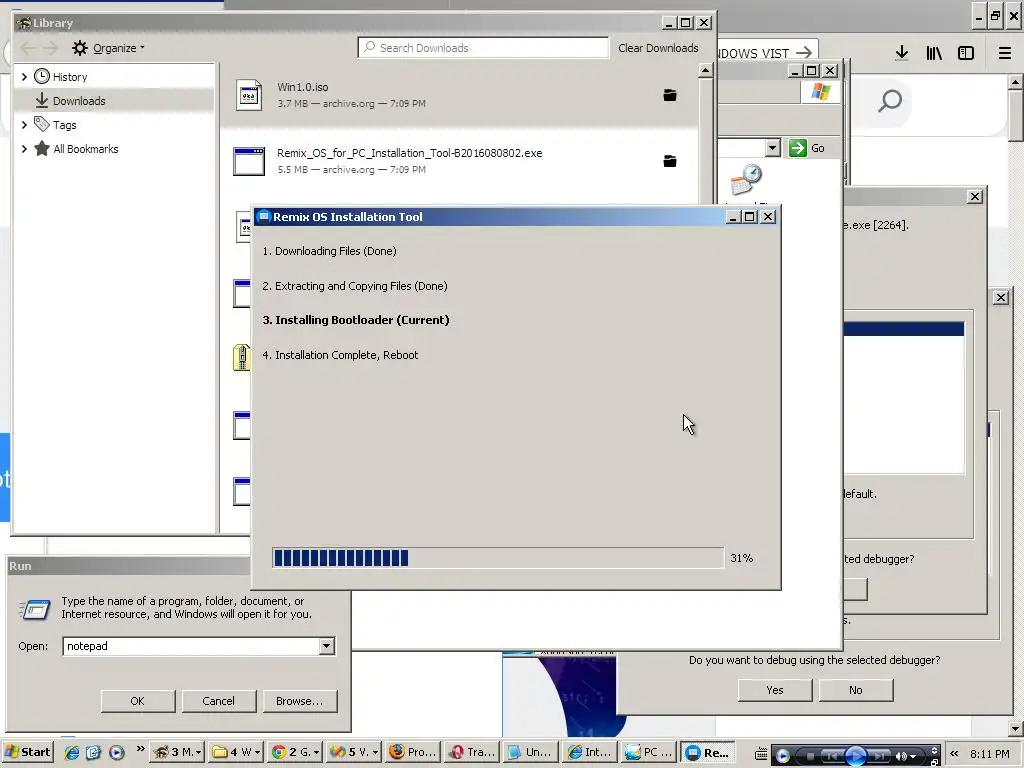Click OK in the Run dialog

[x=137, y=701]
